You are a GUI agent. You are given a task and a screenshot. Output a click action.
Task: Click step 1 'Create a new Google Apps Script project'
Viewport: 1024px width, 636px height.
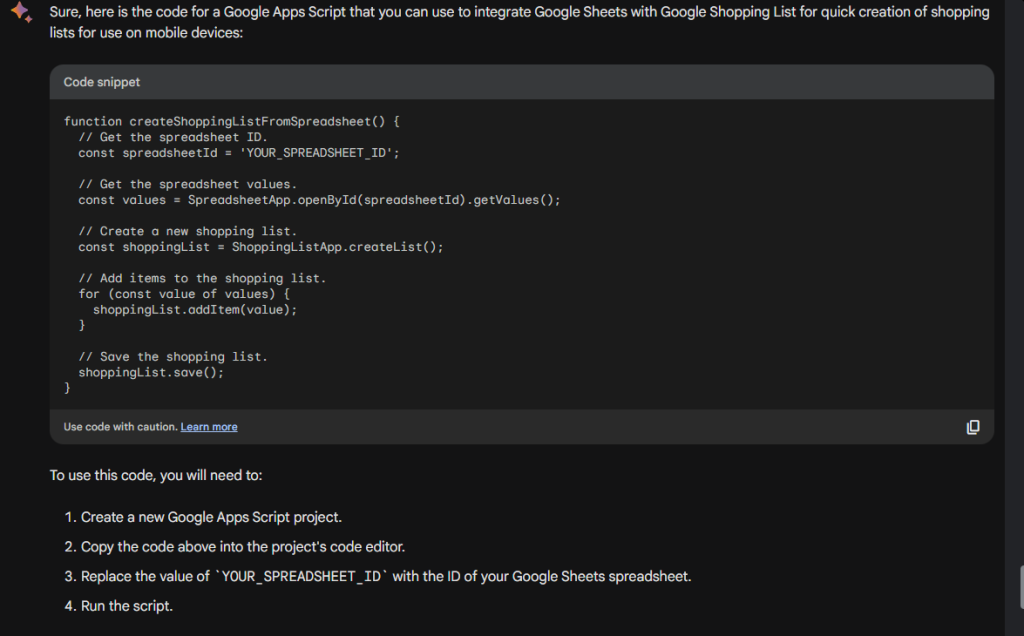[x=212, y=517]
